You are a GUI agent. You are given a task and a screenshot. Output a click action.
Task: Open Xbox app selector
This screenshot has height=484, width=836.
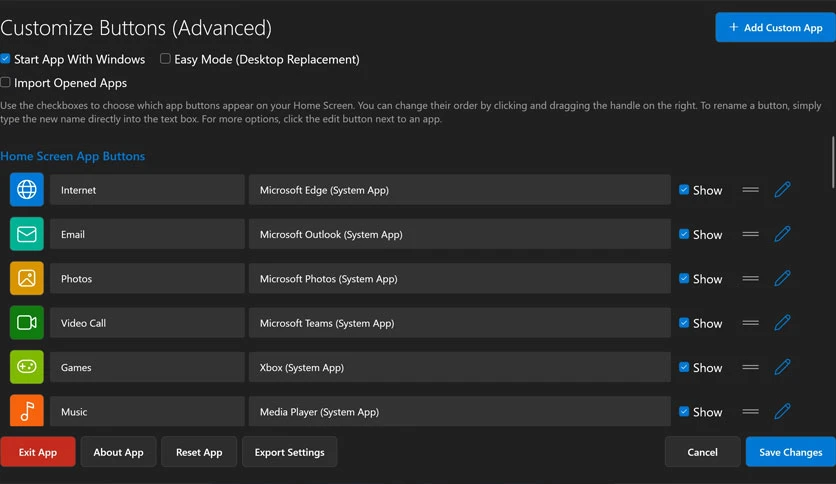[460, 367]
